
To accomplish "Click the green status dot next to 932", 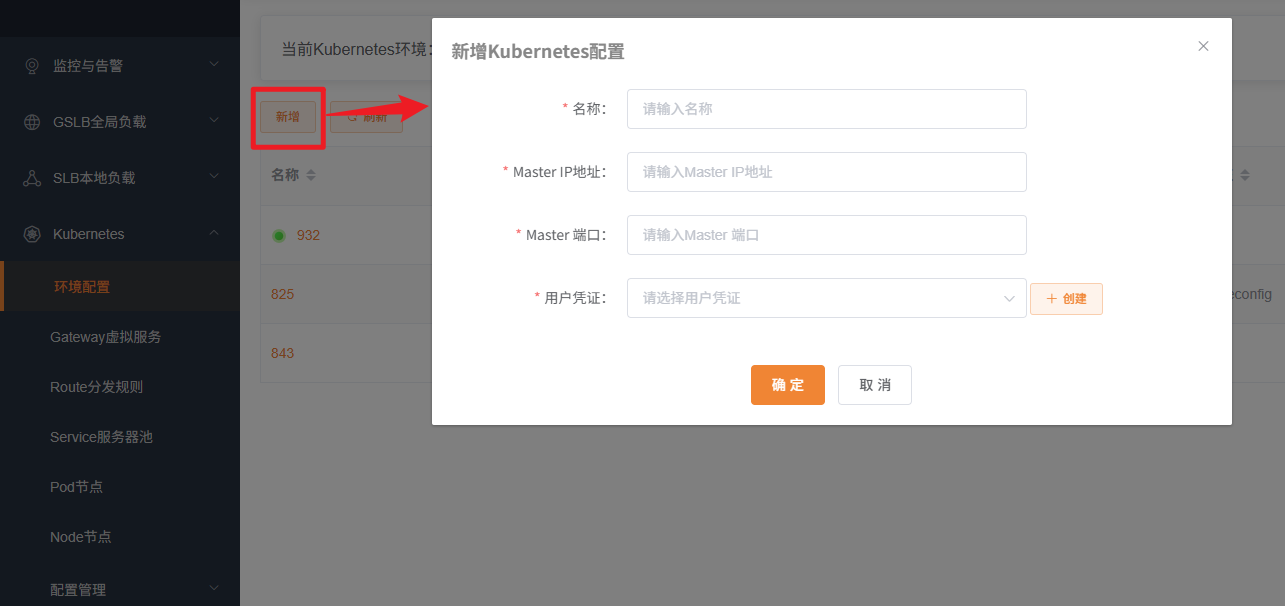I will click(x=279, y=234).
